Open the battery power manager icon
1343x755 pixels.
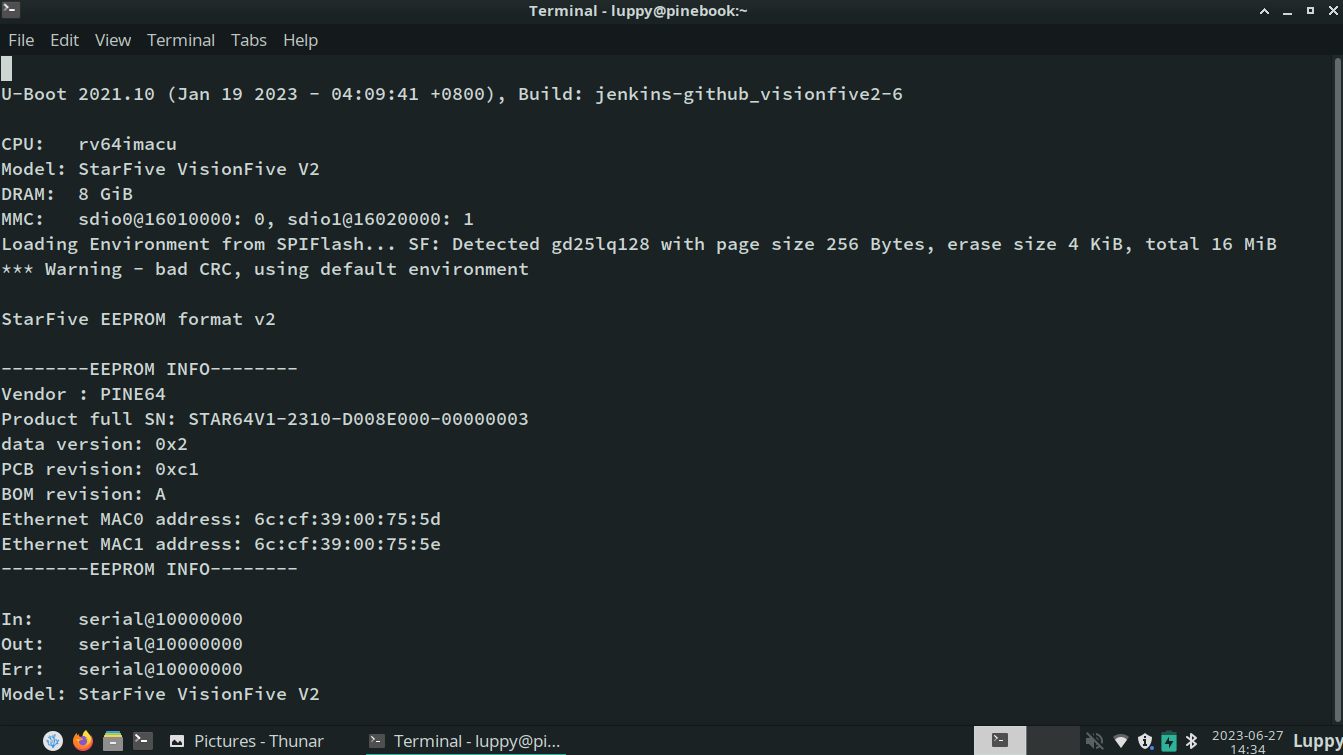[x=1168, y=741]
